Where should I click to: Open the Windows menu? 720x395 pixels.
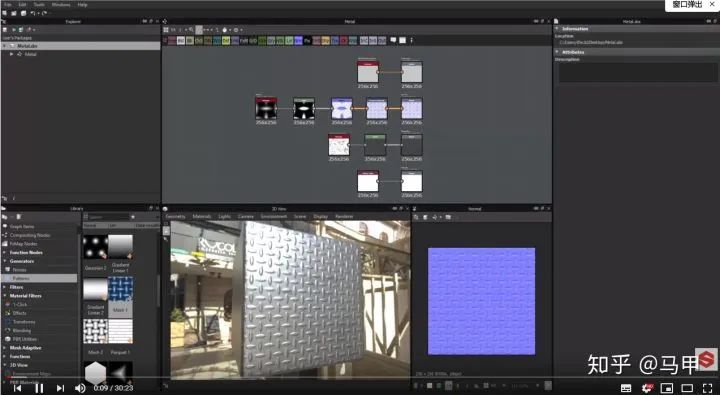[x=61, y=5]
